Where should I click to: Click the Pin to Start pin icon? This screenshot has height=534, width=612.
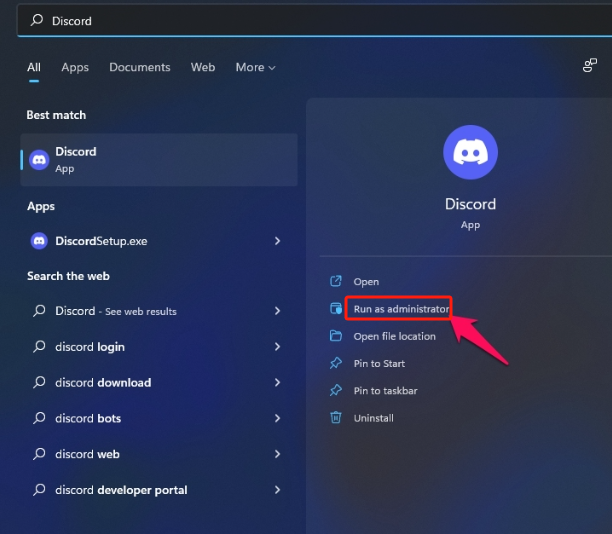pos(336,363)
